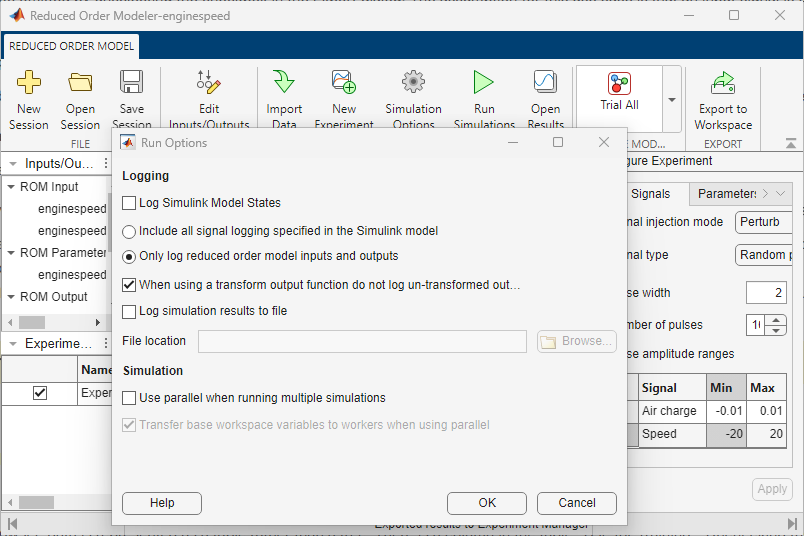Collapse the ROM Input tree node
The image size is (804, 536).
tap(11, 187)
